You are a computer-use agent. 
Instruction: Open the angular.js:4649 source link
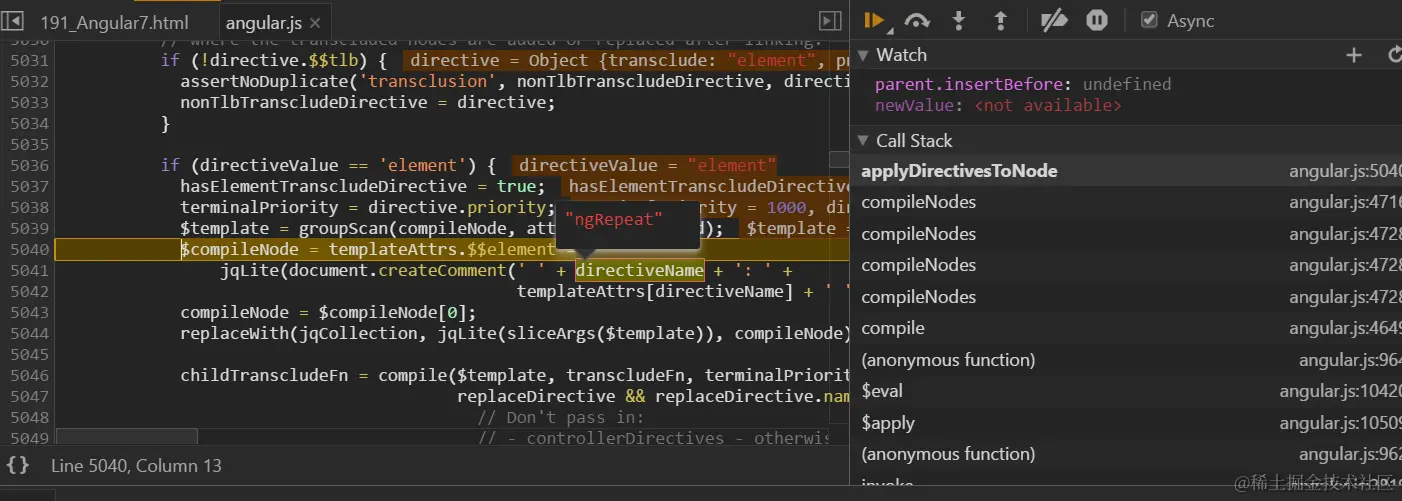coord(1345,328)
